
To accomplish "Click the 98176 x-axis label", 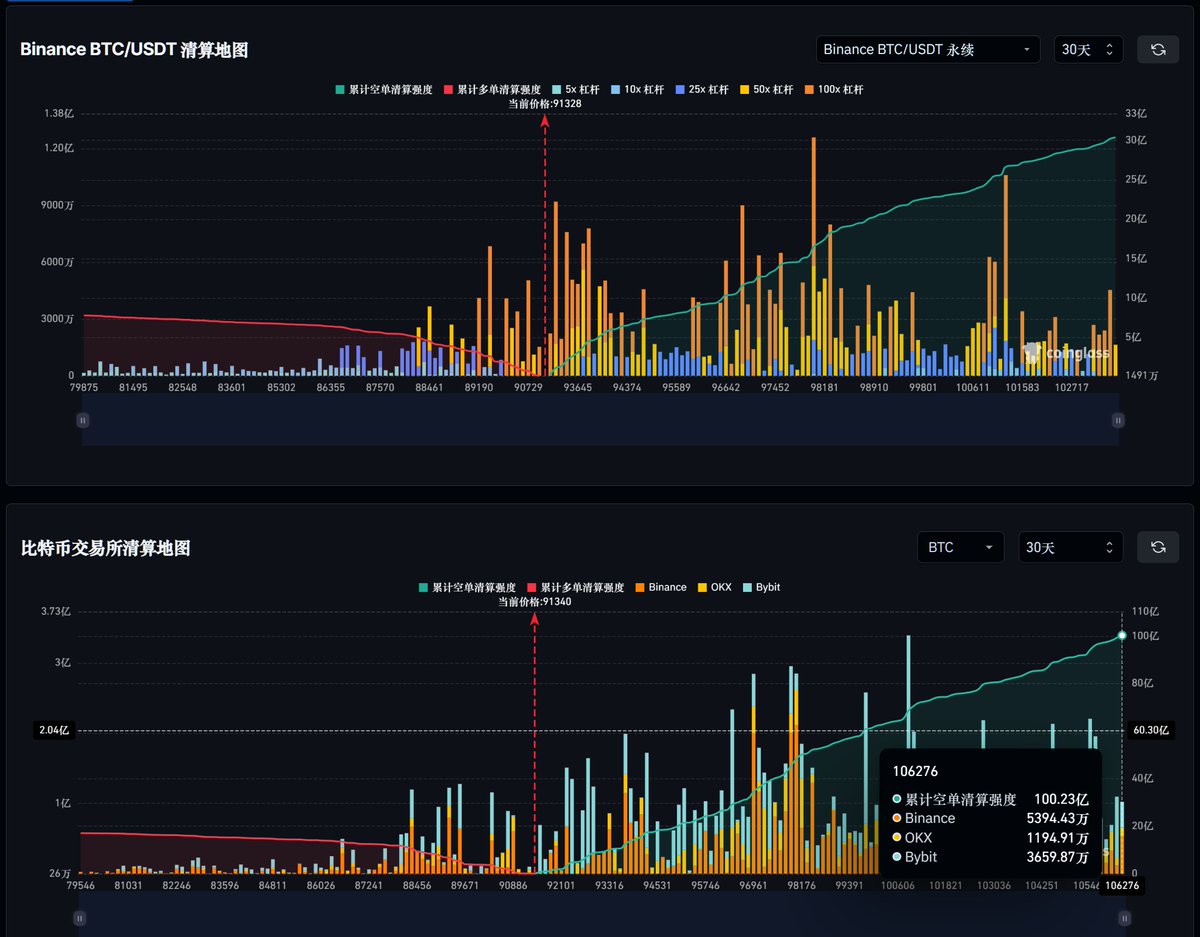I will coord(802,885).
